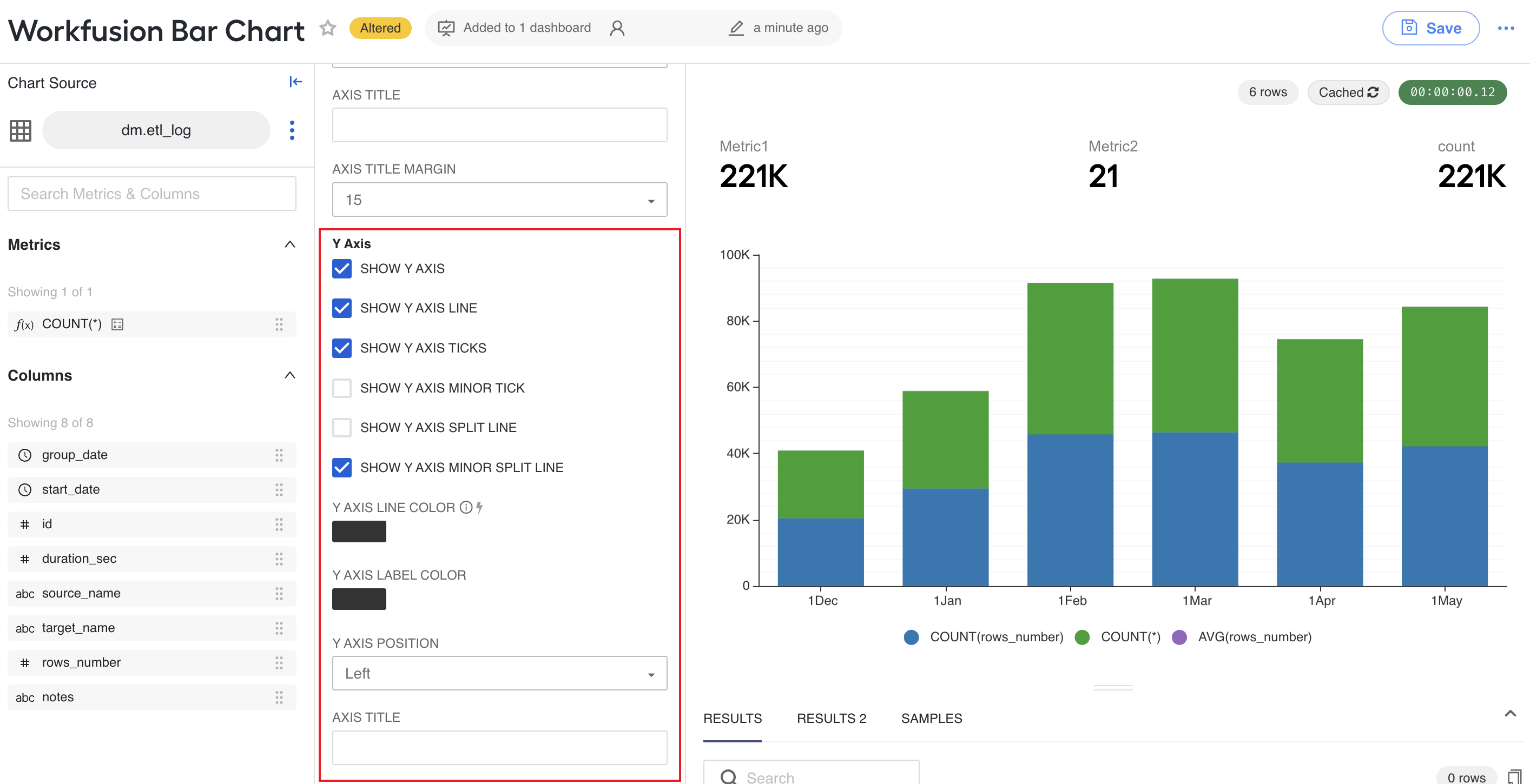
Task: Open the Y Axis Position dropdown
Action: coord(499,673)
